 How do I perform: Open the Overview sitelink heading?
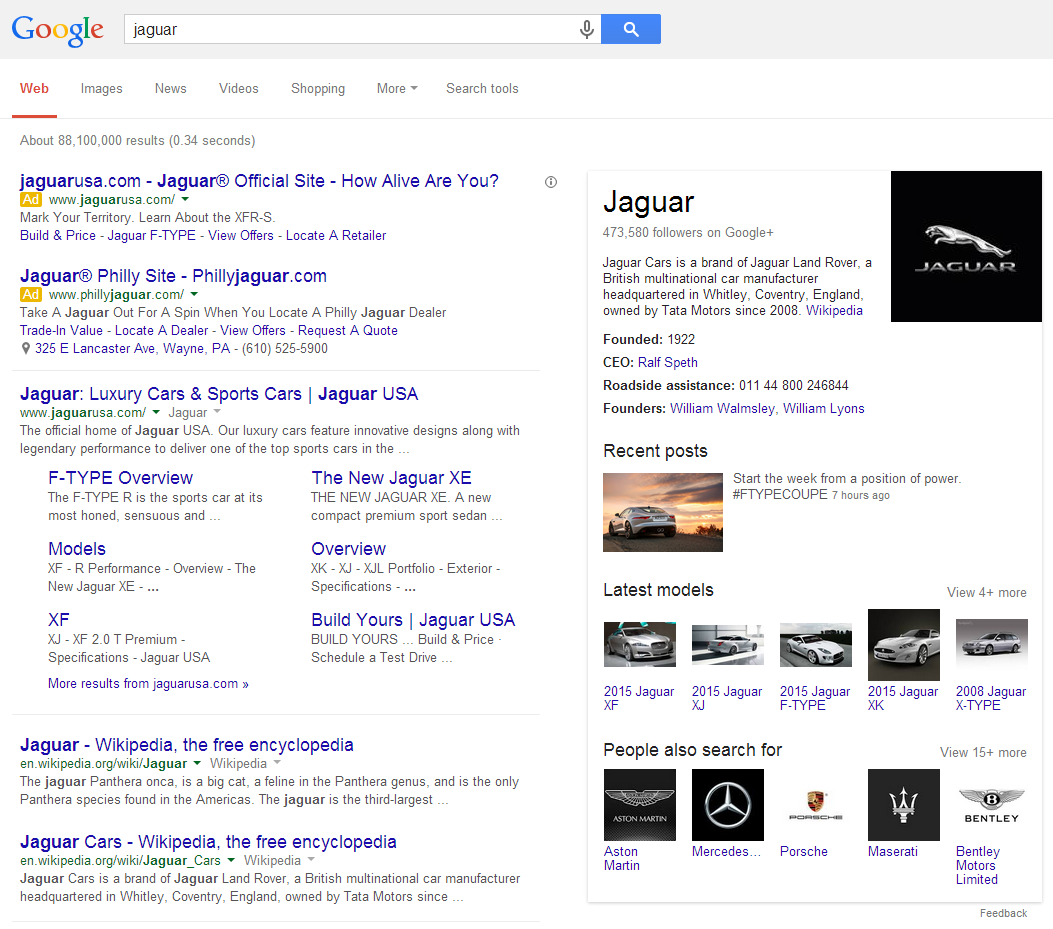349,549
